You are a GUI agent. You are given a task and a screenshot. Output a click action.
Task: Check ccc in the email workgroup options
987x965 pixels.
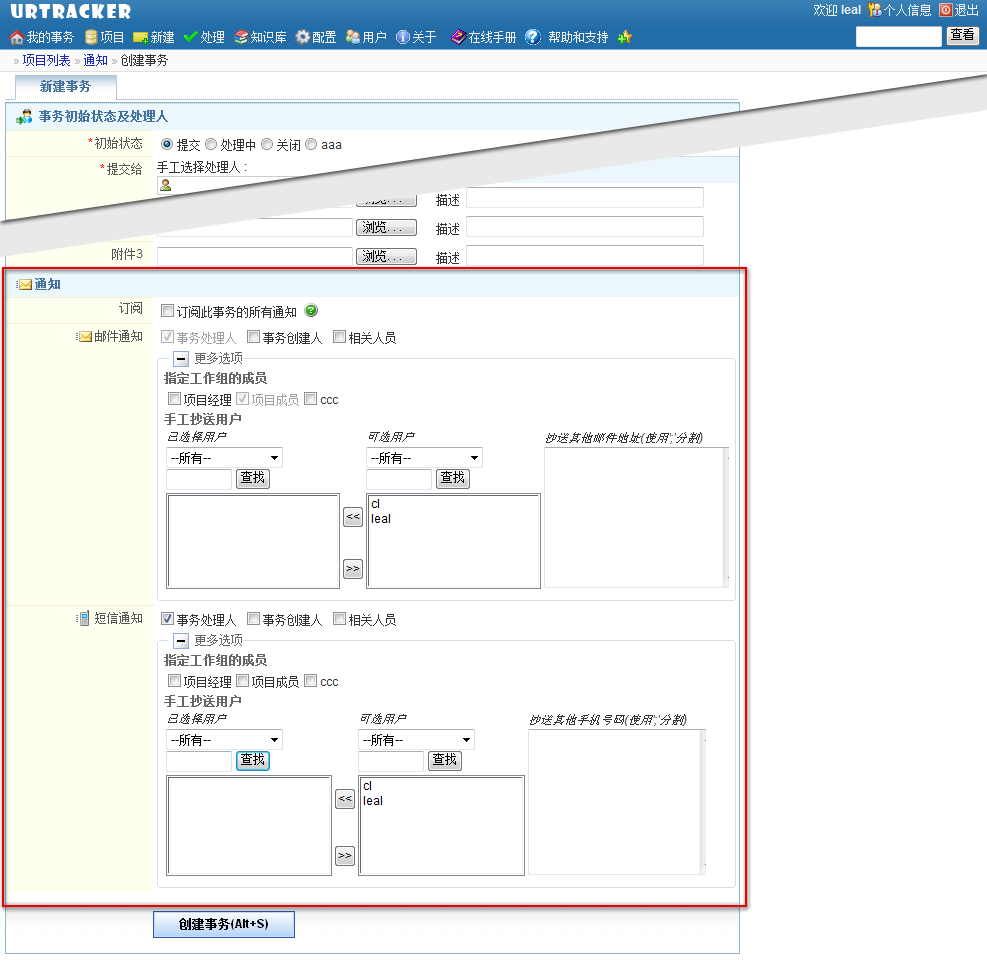pos(310,398)
